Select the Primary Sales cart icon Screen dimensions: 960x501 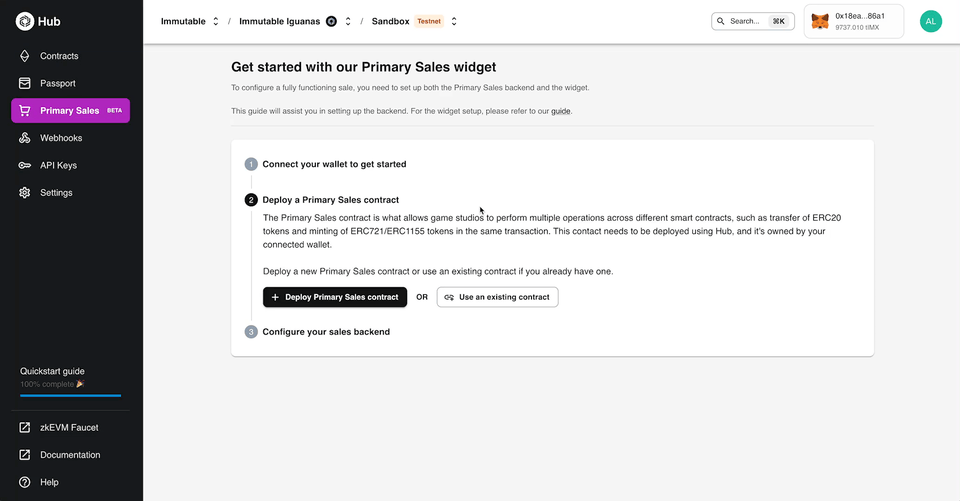[25, 110]
